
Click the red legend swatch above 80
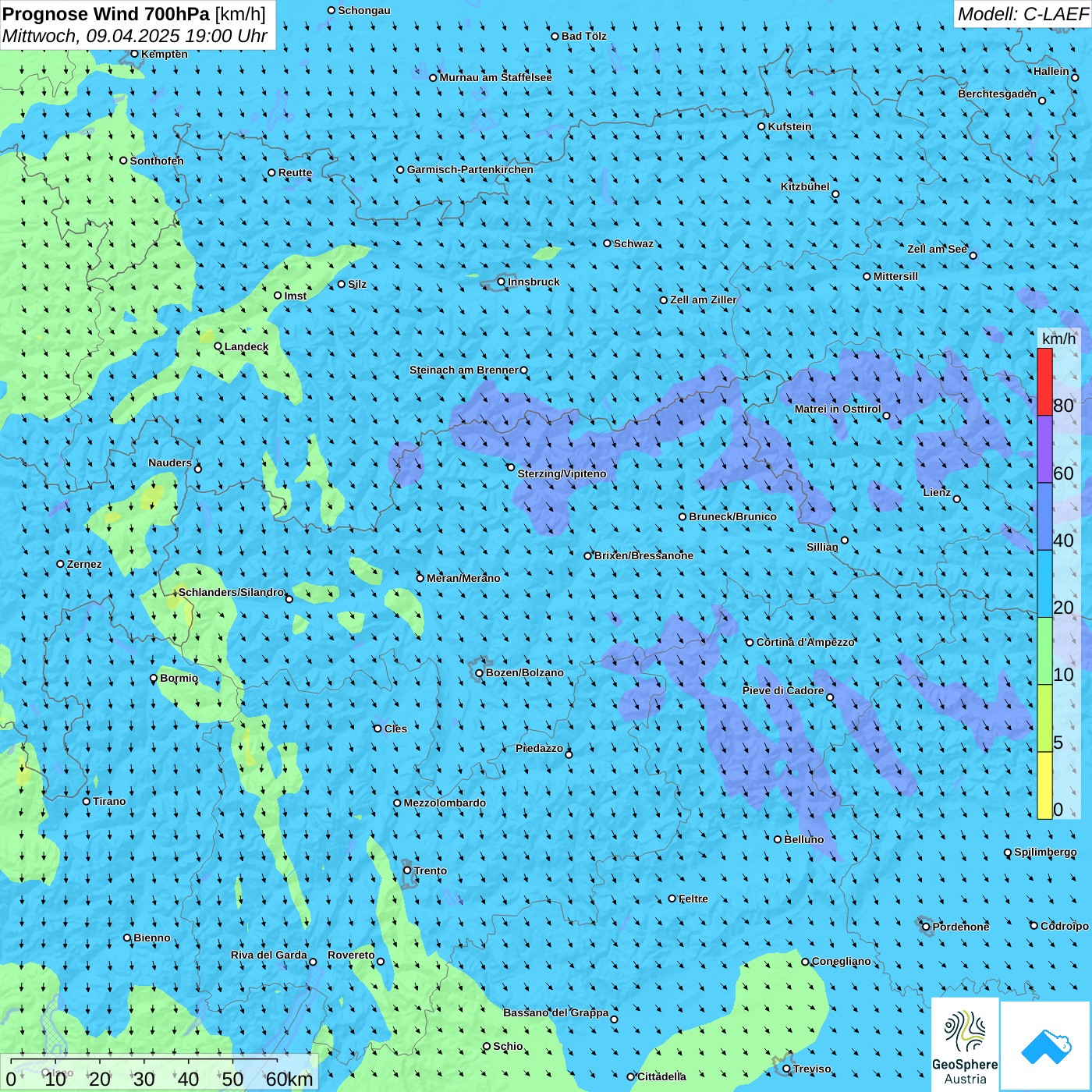pos(1044,382)
